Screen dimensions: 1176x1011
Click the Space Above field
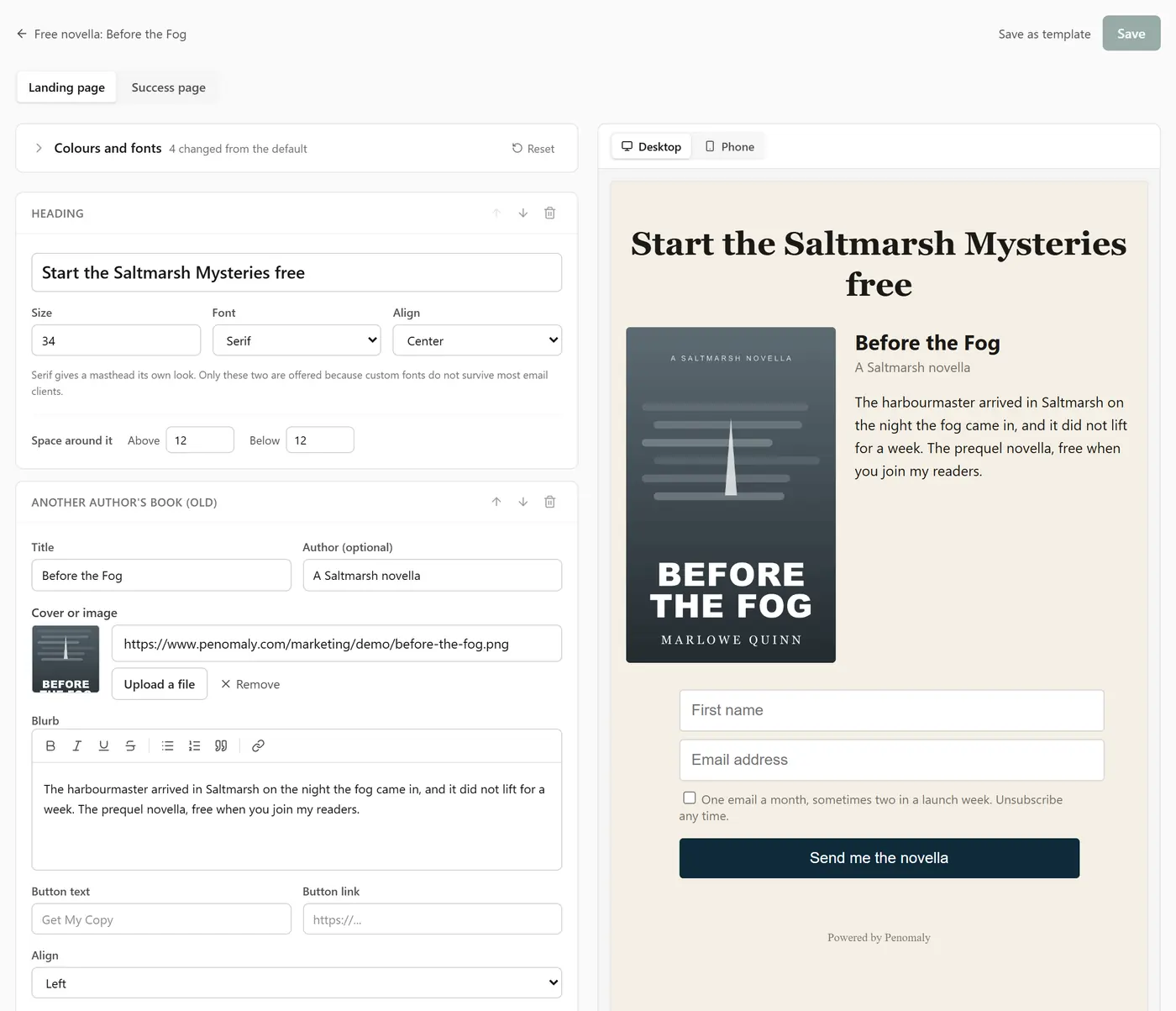pyautogui.click(x=200, y=440)
